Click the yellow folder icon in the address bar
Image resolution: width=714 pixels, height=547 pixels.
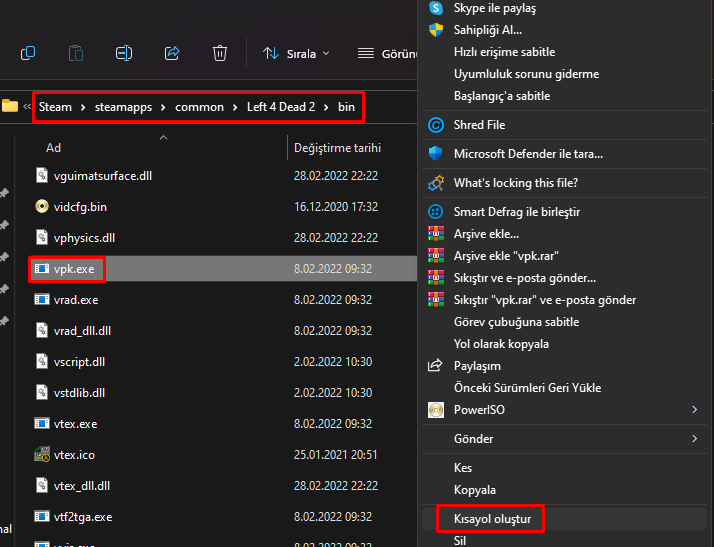pyautogui.click(x=10, y=106)
